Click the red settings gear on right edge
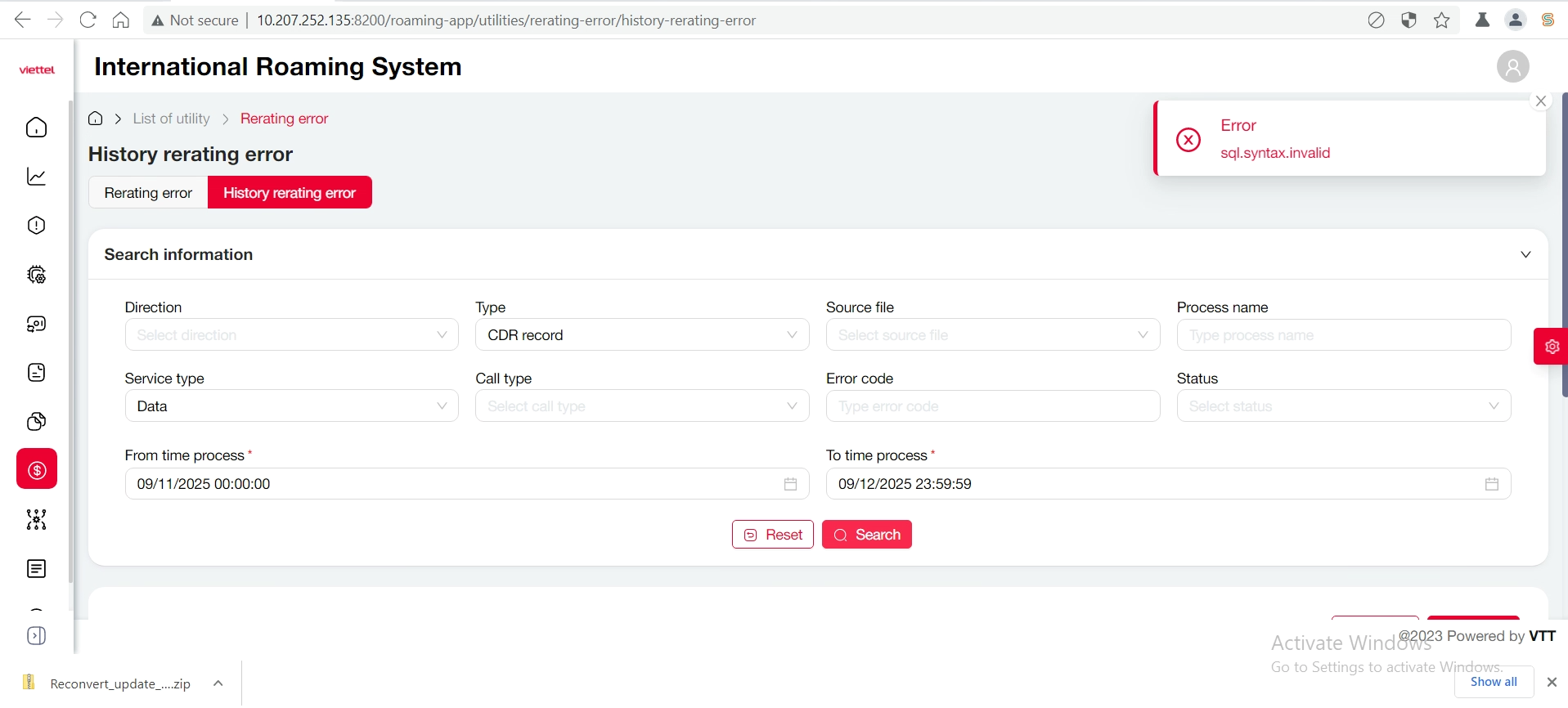 (1551, 347)
